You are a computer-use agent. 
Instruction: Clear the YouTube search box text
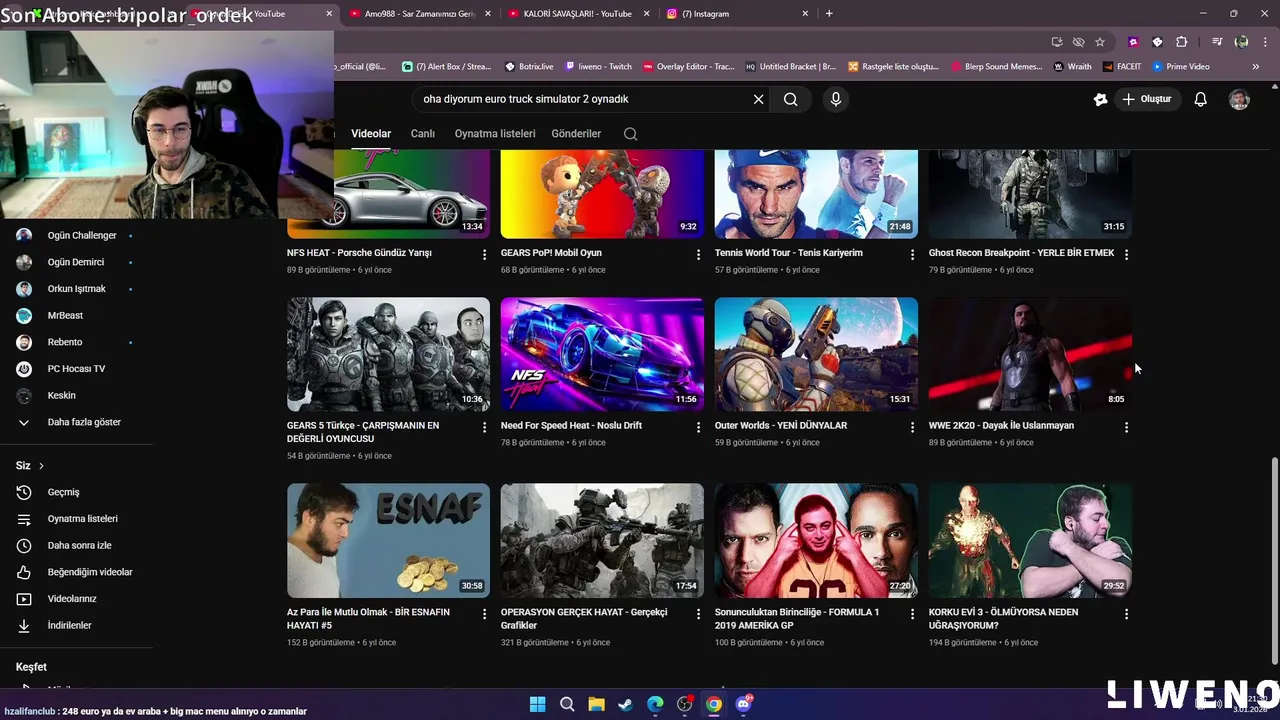pos(758,99)
